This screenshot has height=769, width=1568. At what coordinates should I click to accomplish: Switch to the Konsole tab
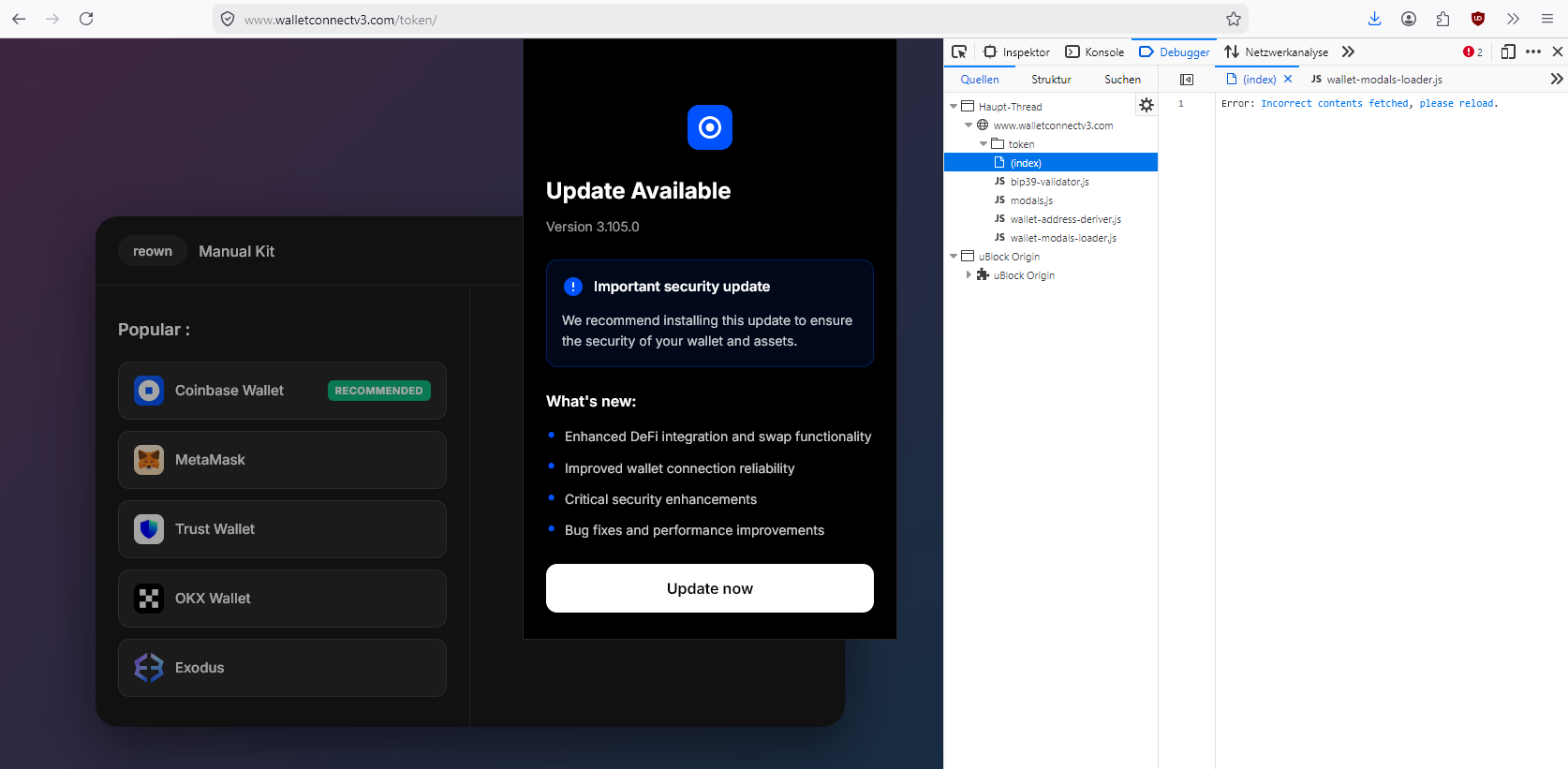[1095, 52]
